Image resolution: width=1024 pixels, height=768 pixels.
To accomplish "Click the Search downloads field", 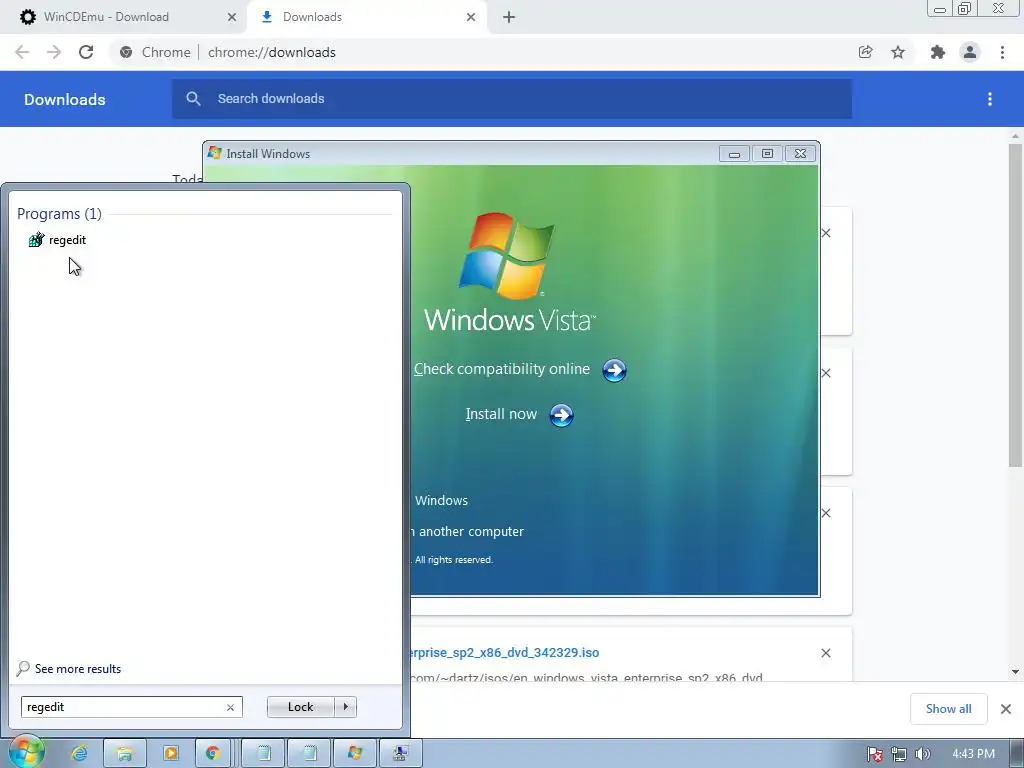I will 511,99.
